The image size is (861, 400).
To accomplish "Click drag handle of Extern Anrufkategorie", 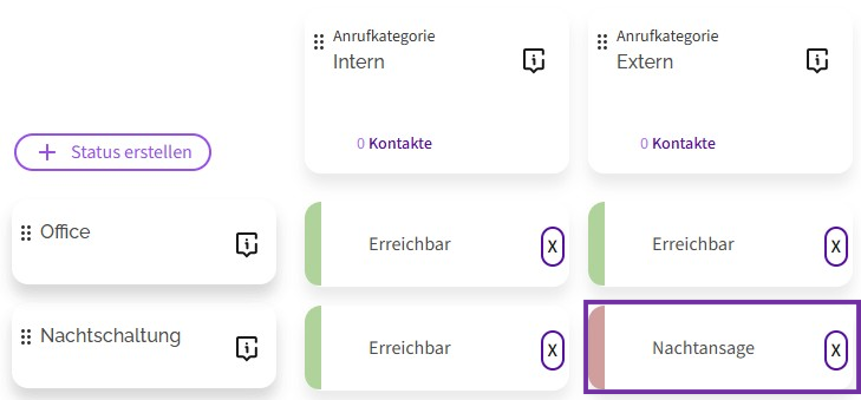I will pos(602,42).
